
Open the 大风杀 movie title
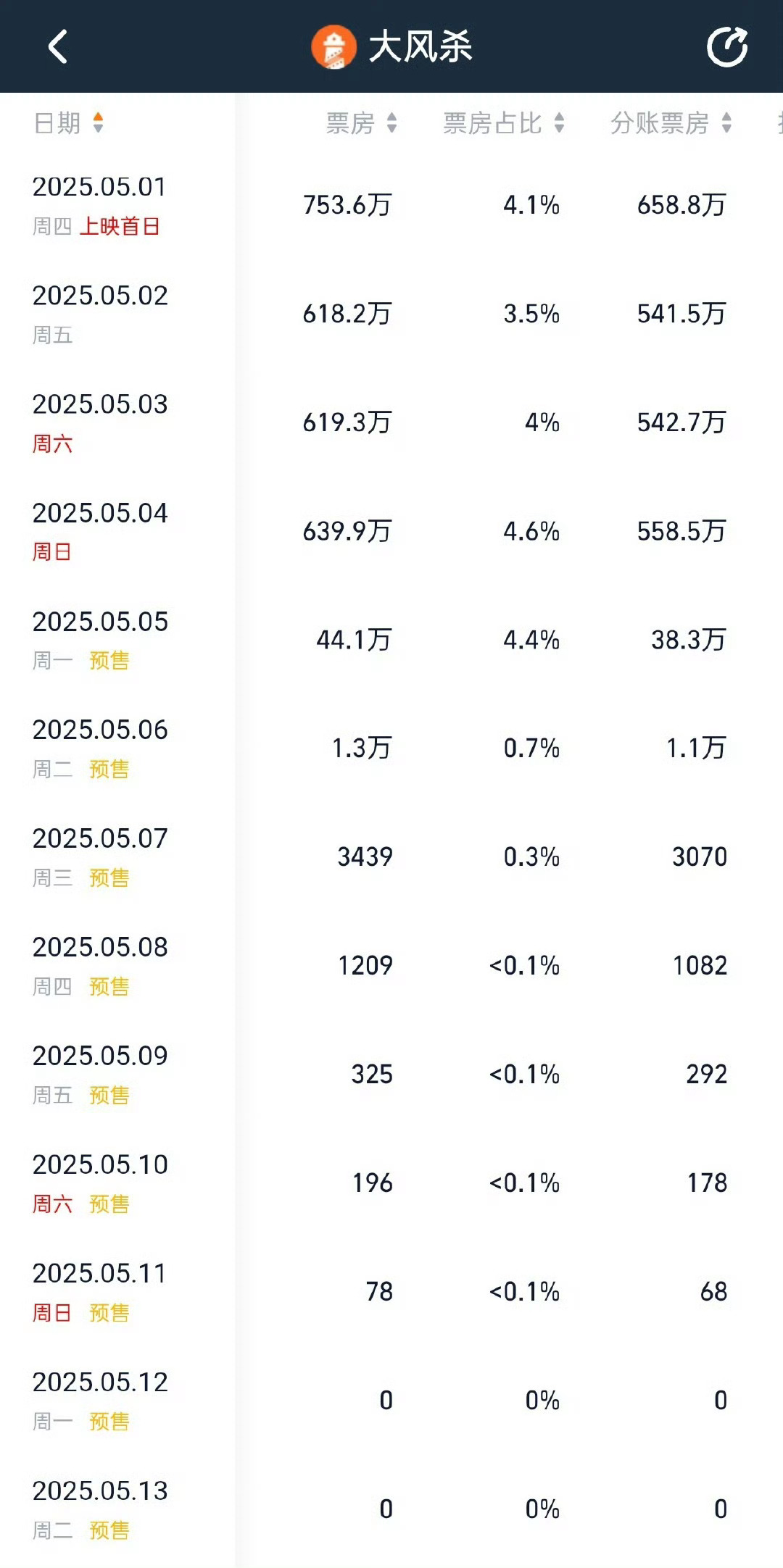coord(420,47)
